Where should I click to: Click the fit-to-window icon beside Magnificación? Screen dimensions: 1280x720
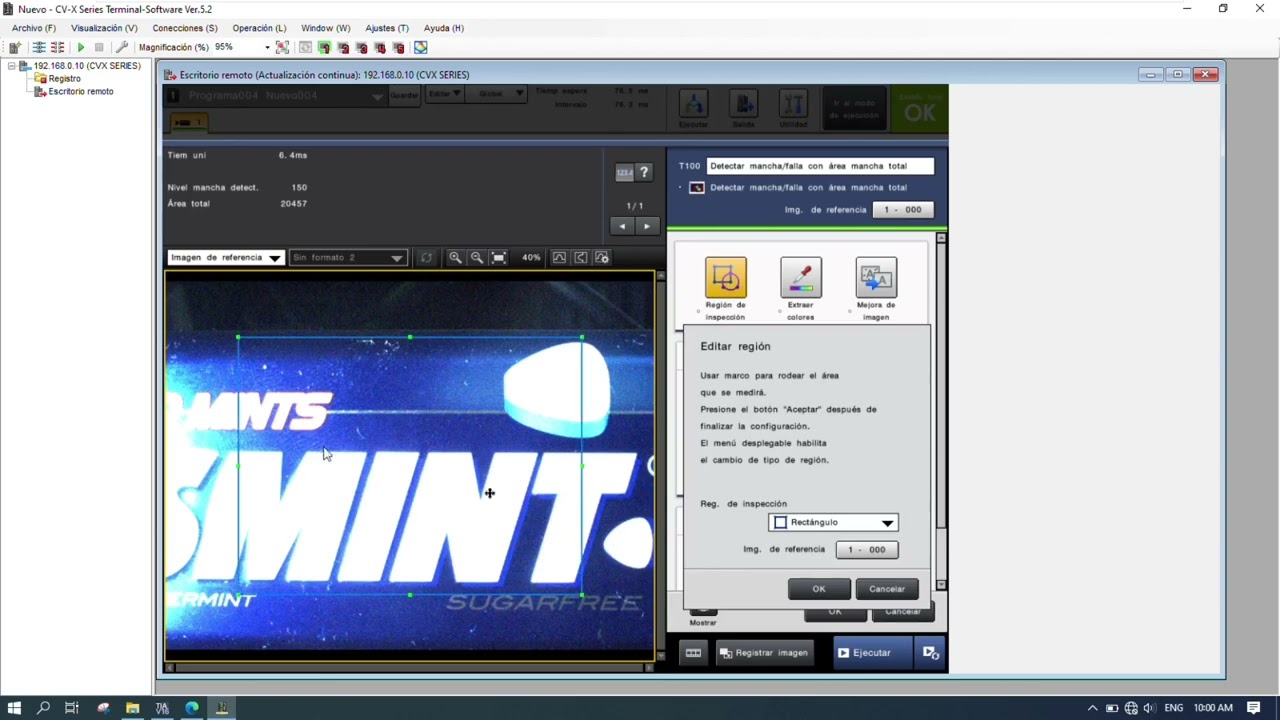[x=283, y=47]
